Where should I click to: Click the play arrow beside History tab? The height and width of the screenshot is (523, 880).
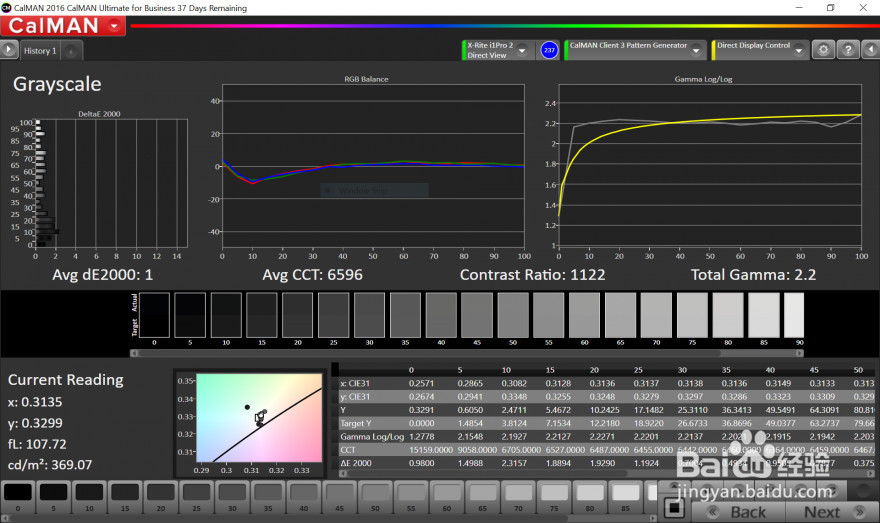8,50
